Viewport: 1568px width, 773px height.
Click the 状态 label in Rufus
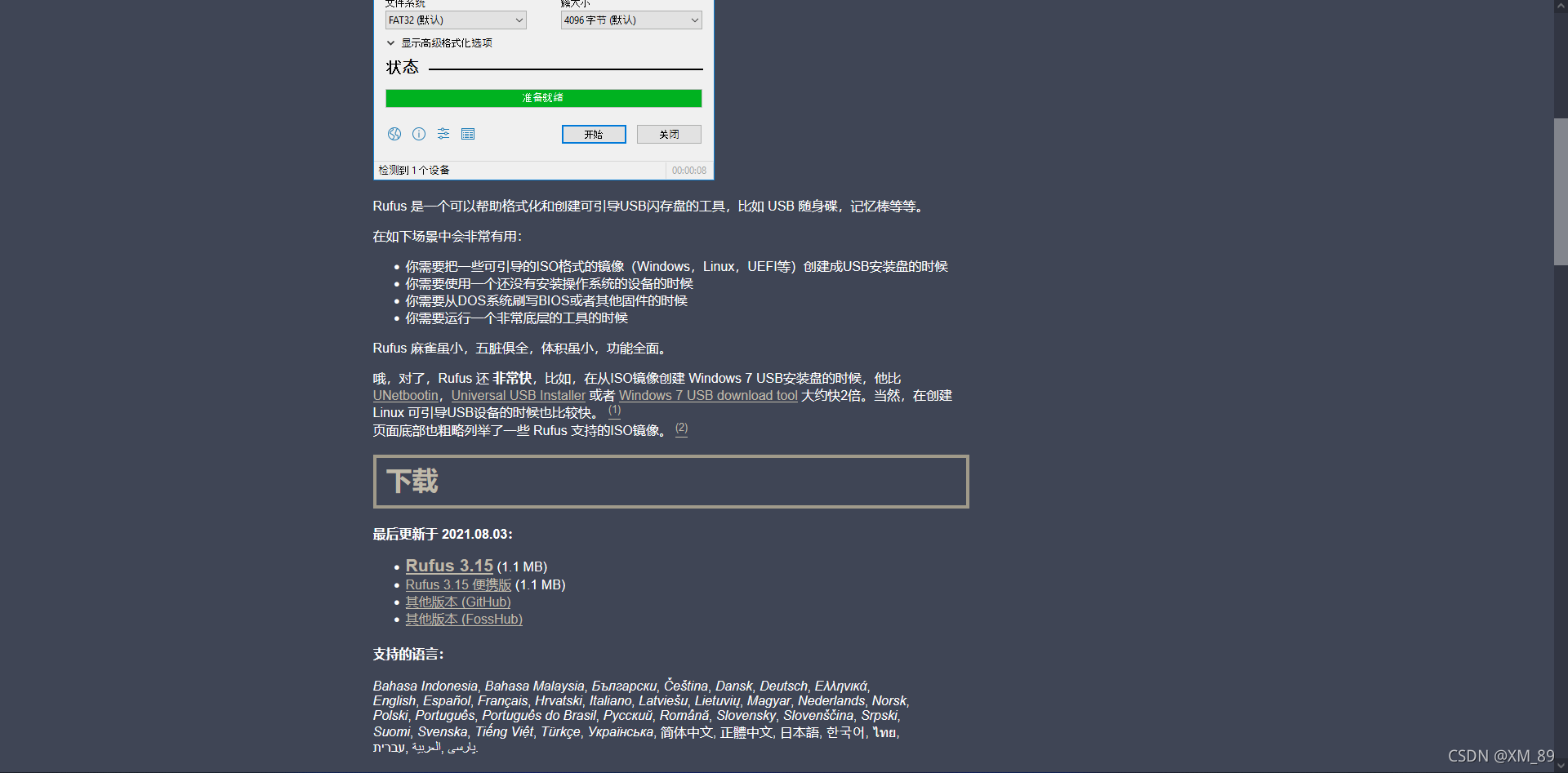click(403, 68)
